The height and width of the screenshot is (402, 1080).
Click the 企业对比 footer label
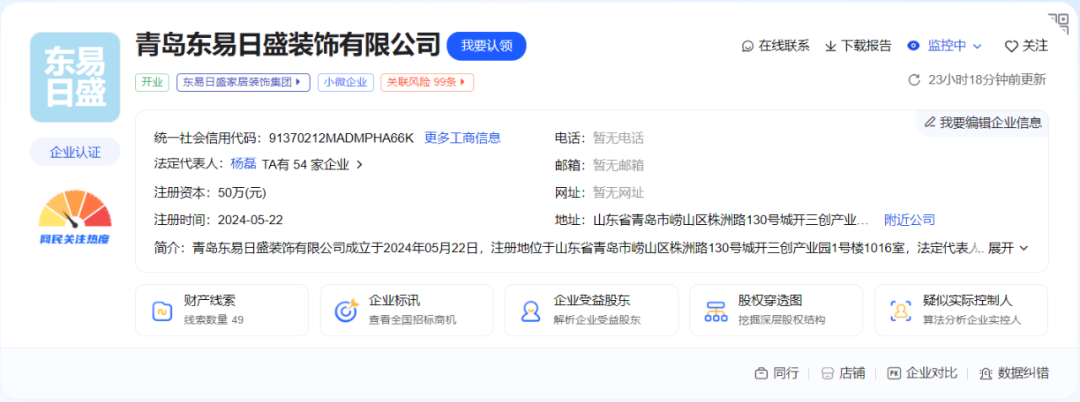(931, 373)
